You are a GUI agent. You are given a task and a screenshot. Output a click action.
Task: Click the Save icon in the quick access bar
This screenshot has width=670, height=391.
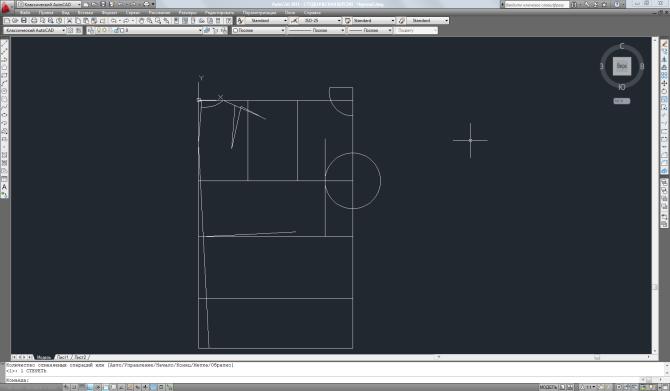103,4
